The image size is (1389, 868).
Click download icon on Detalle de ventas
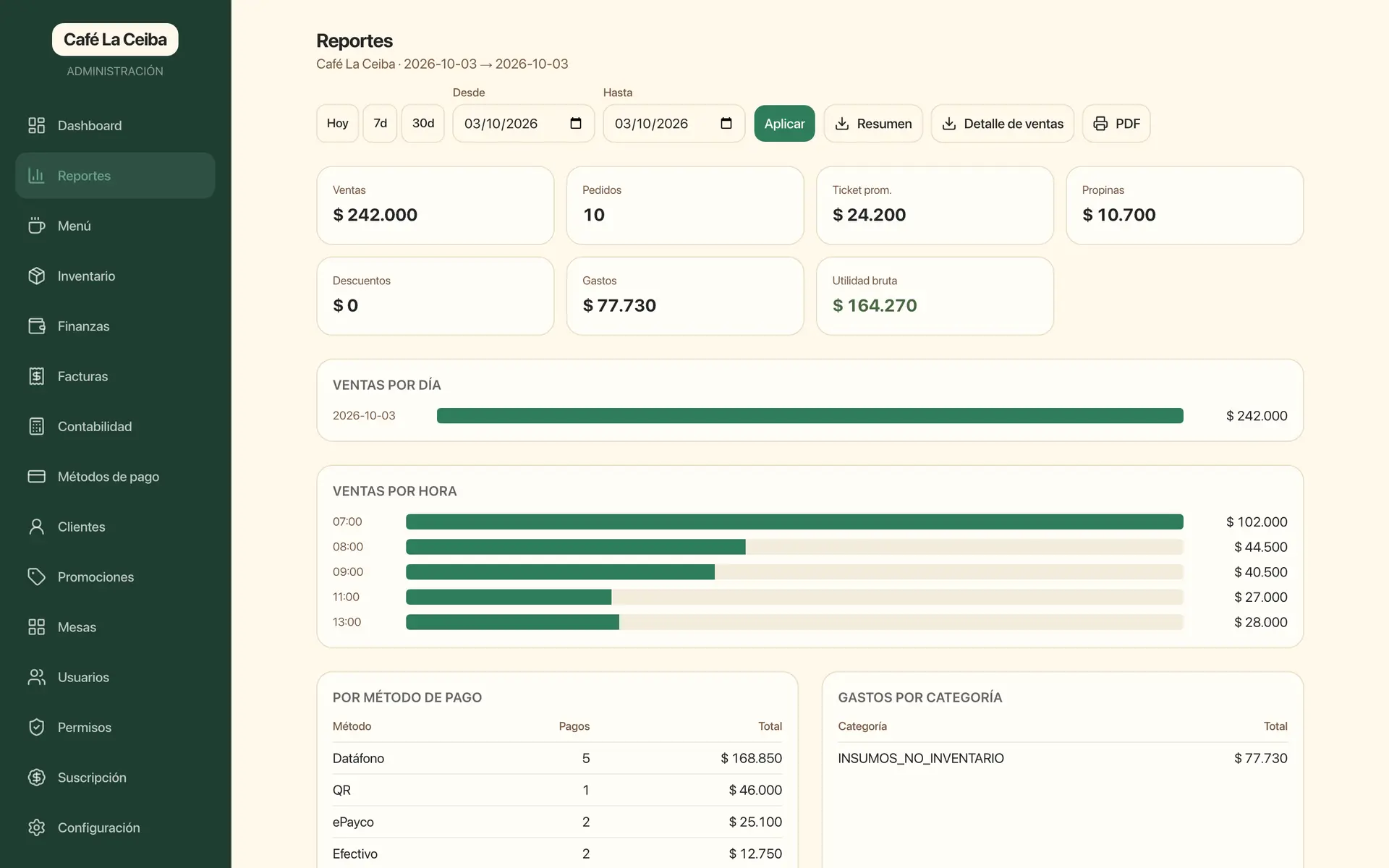point(949,124)
